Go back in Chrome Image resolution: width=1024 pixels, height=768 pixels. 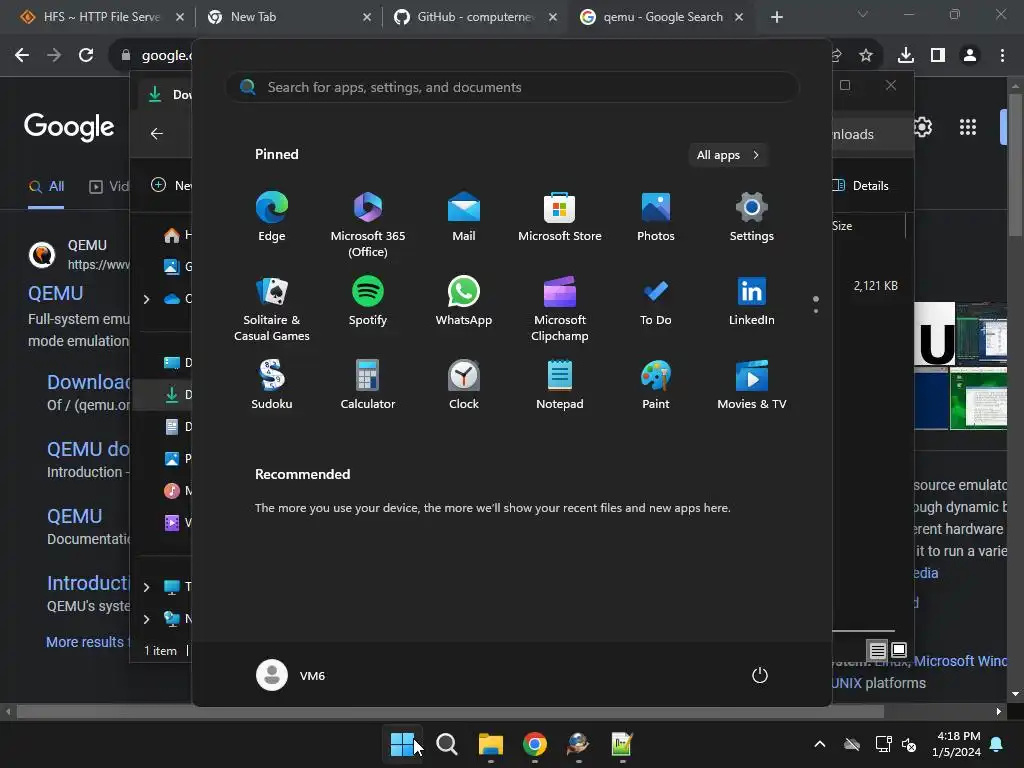pyautogui.click(x=22, y=56)
